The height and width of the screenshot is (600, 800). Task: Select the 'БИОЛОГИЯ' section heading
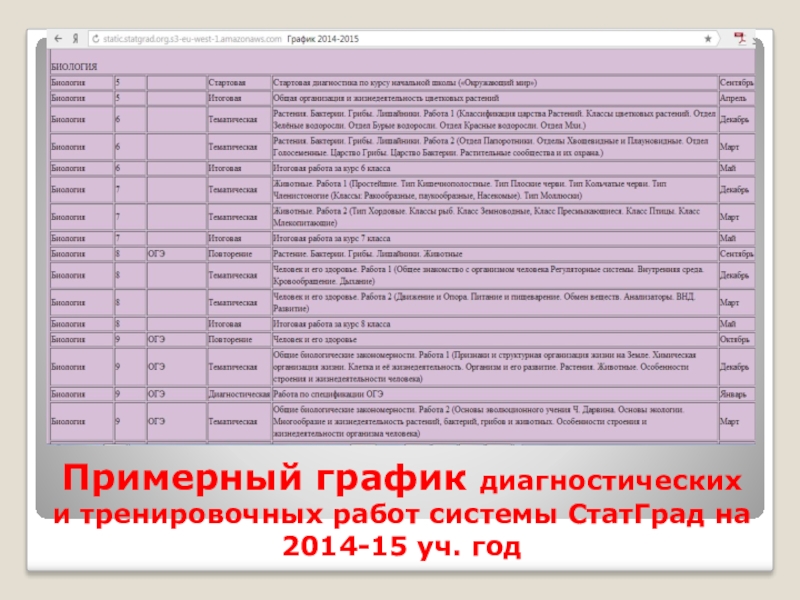pos(74,67)
